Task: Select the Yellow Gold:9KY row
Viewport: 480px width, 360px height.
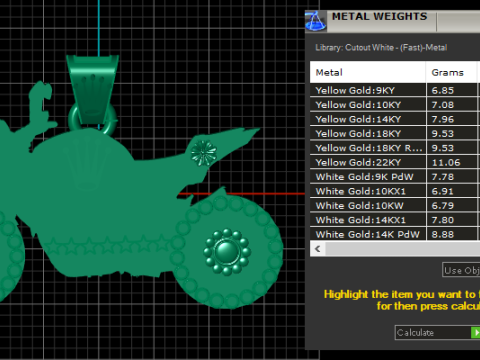Action: (395, 90)
